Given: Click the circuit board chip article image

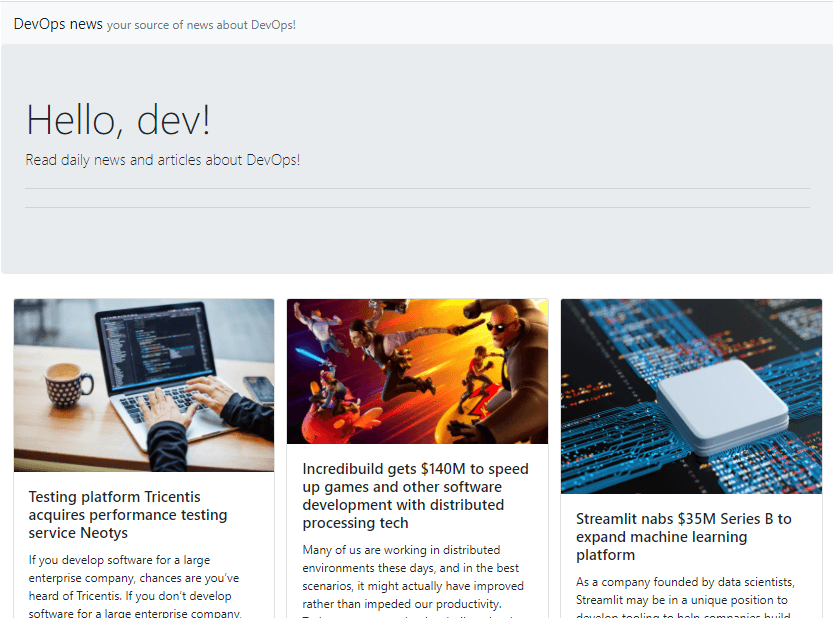Looking at the screenshot, I should tap(690, 396).
